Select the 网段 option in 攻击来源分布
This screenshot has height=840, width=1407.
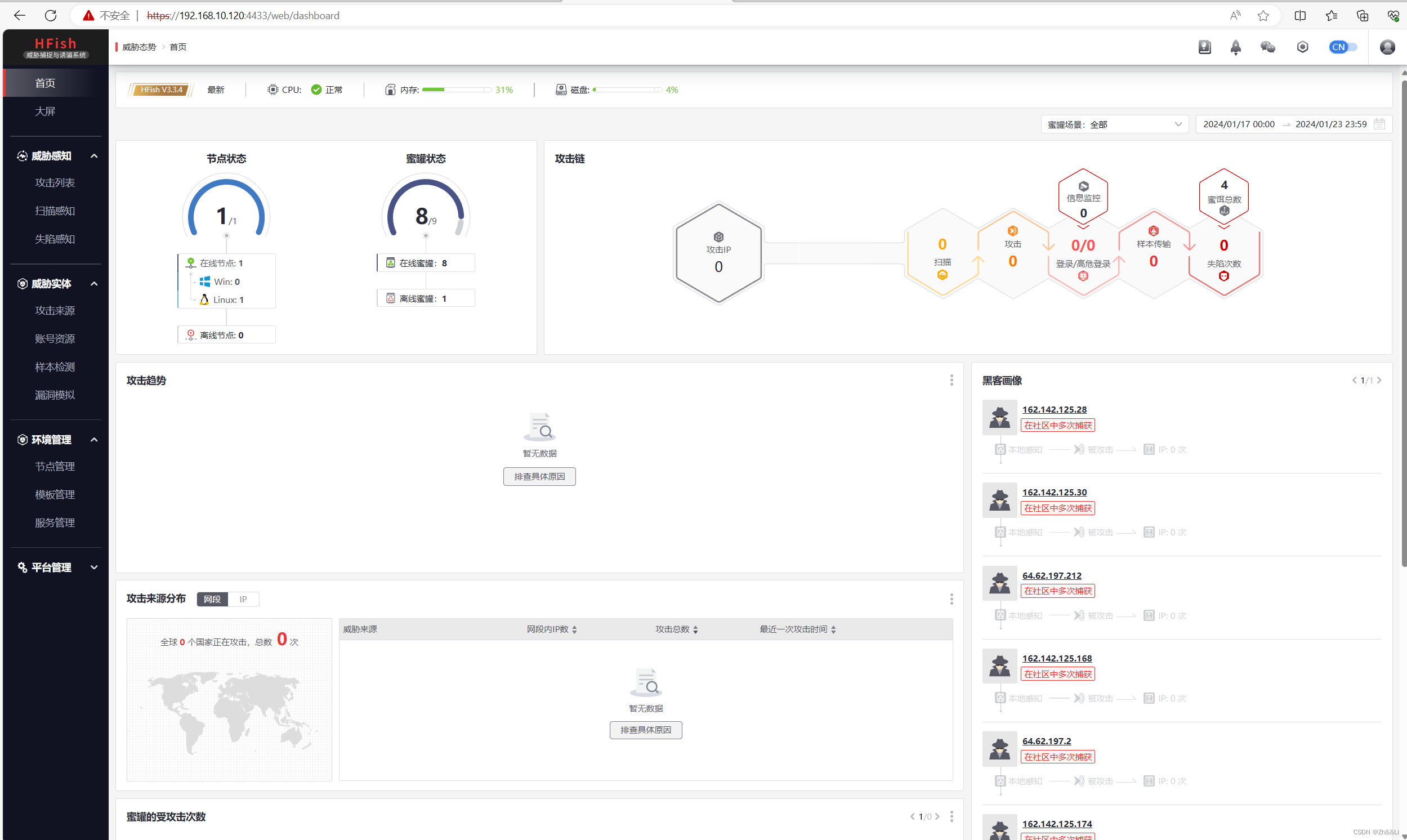click(212, 599)
